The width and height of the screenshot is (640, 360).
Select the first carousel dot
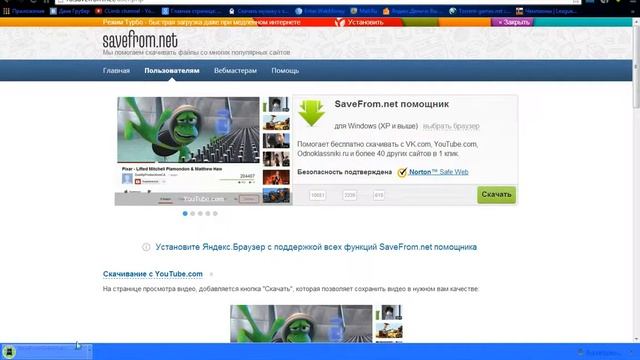click(185, 213)
